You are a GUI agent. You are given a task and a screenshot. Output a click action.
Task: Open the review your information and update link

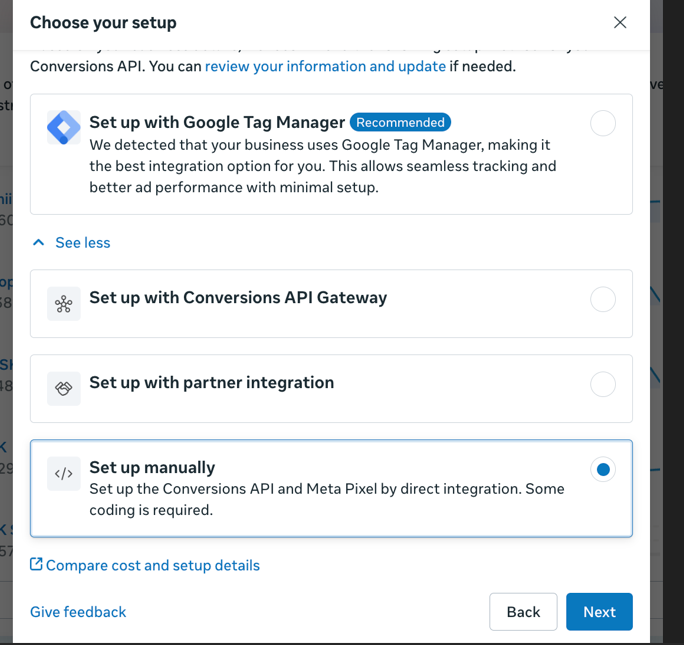[325, 66]
